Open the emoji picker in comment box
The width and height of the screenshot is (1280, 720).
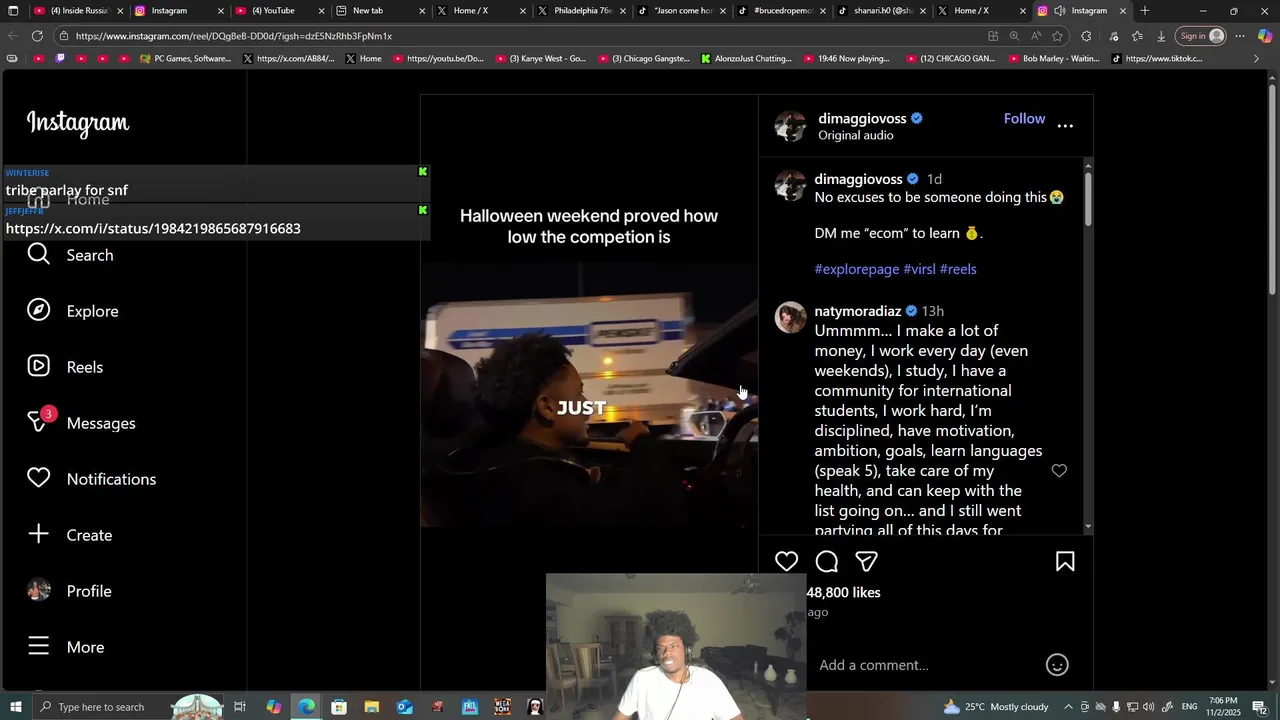click(1057, 665)
